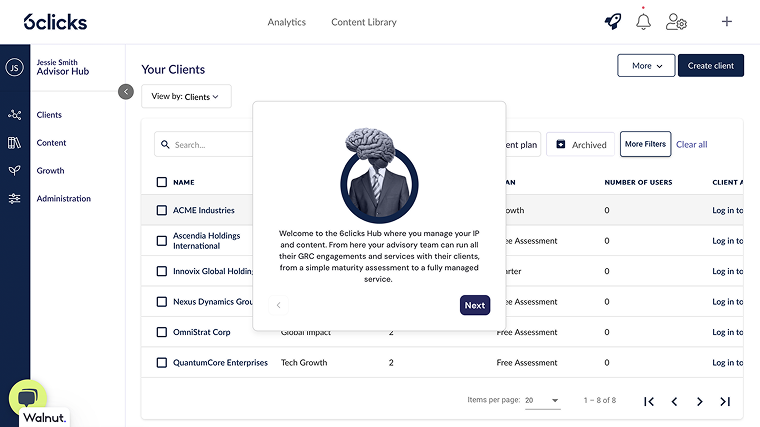Screen dimensions: 760x427
Task: Click into the Search input field
Action: (204, 144)
